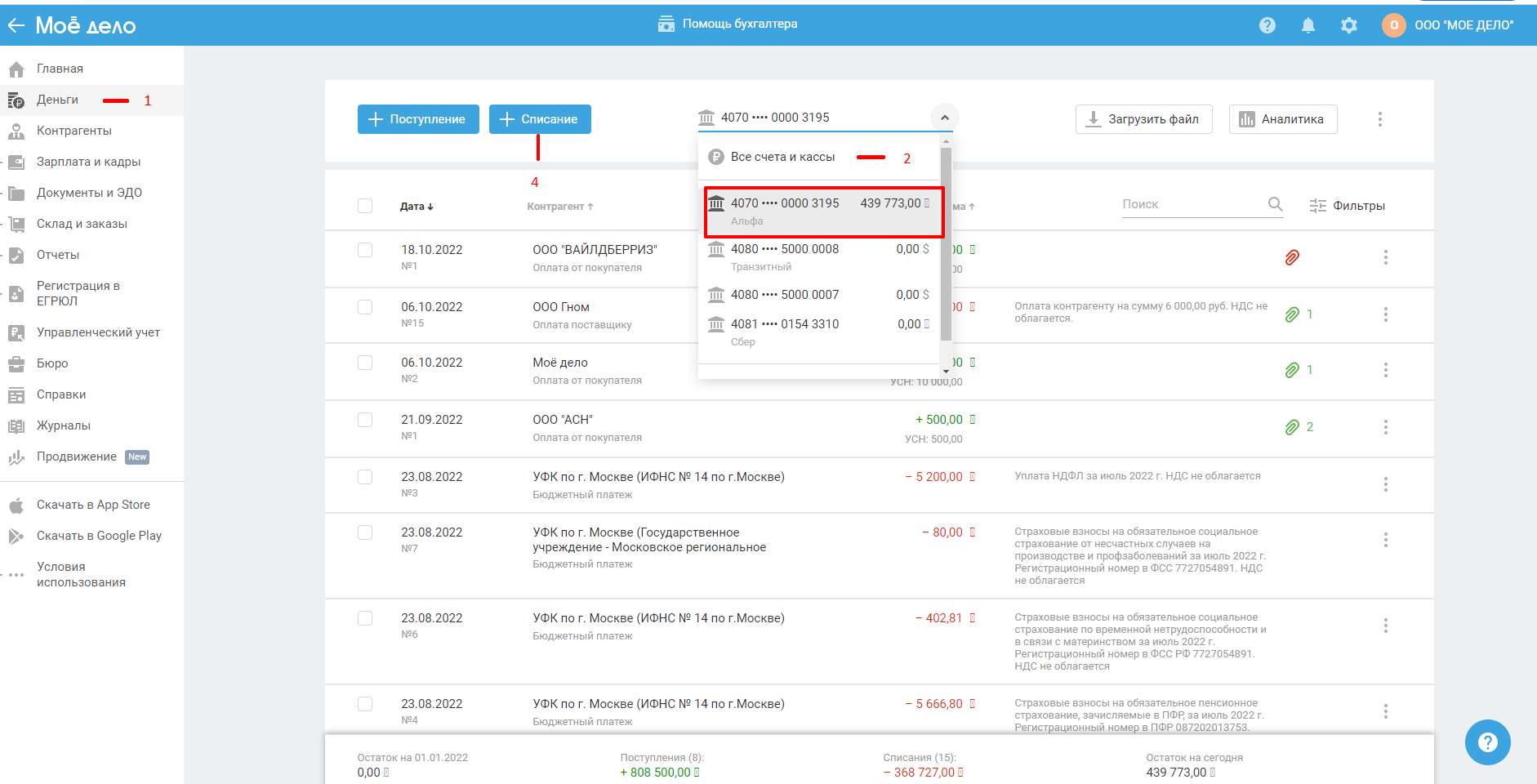Select transit account 4080 5000 0008
The width and height of the screenshot is (1537, 784).
pos(819,257)
